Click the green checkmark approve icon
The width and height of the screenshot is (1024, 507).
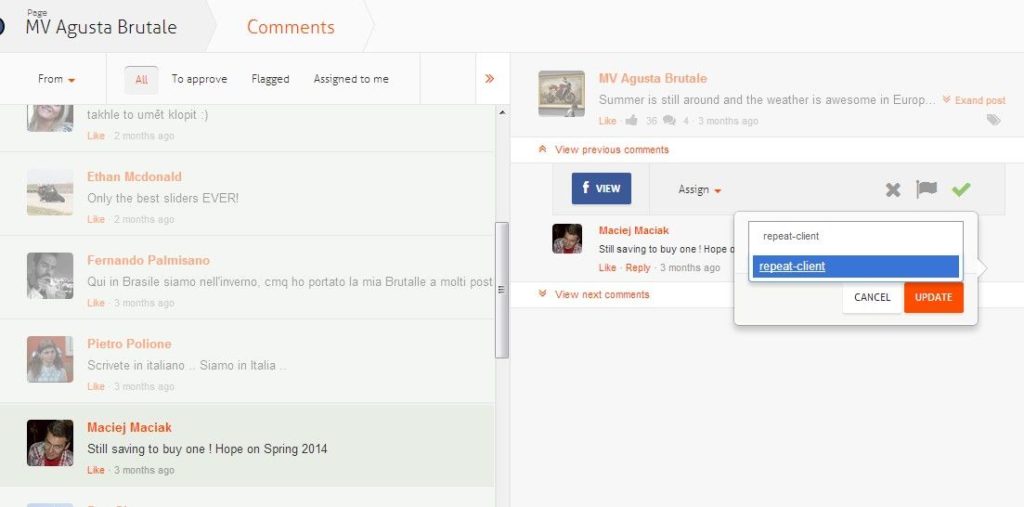pyautogui.click(x=961, y=190)
